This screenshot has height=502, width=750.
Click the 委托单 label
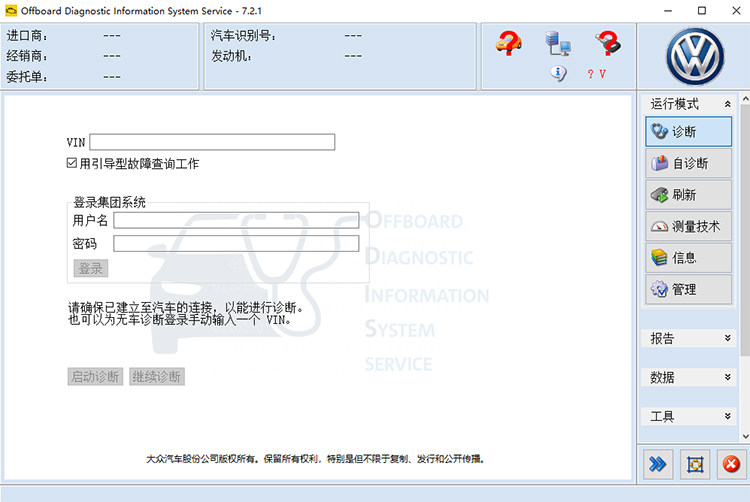[27, 76]
